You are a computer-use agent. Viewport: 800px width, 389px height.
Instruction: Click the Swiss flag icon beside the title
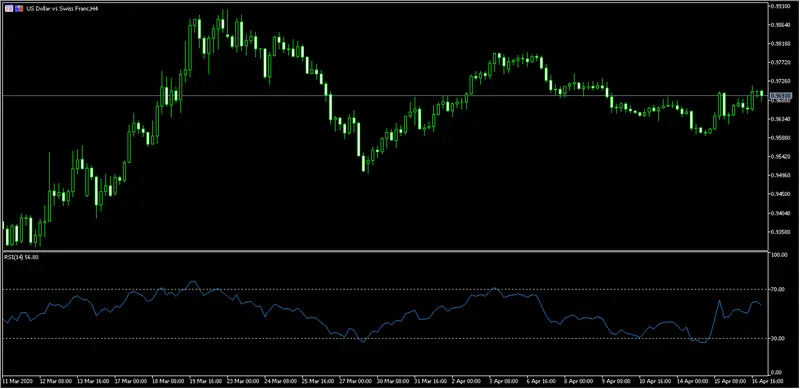click(19, 9)
